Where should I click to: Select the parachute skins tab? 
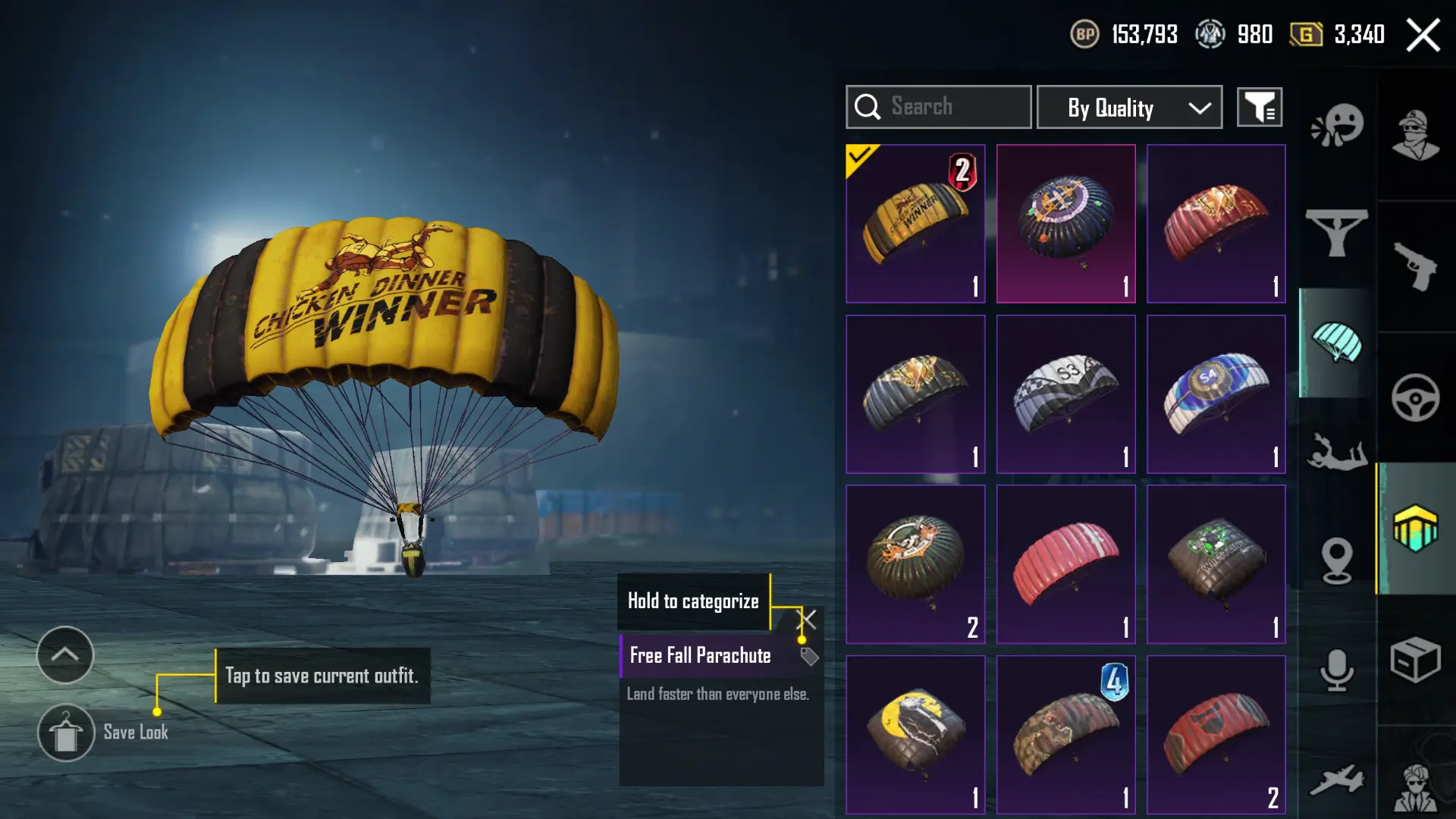pos(1337,343)
